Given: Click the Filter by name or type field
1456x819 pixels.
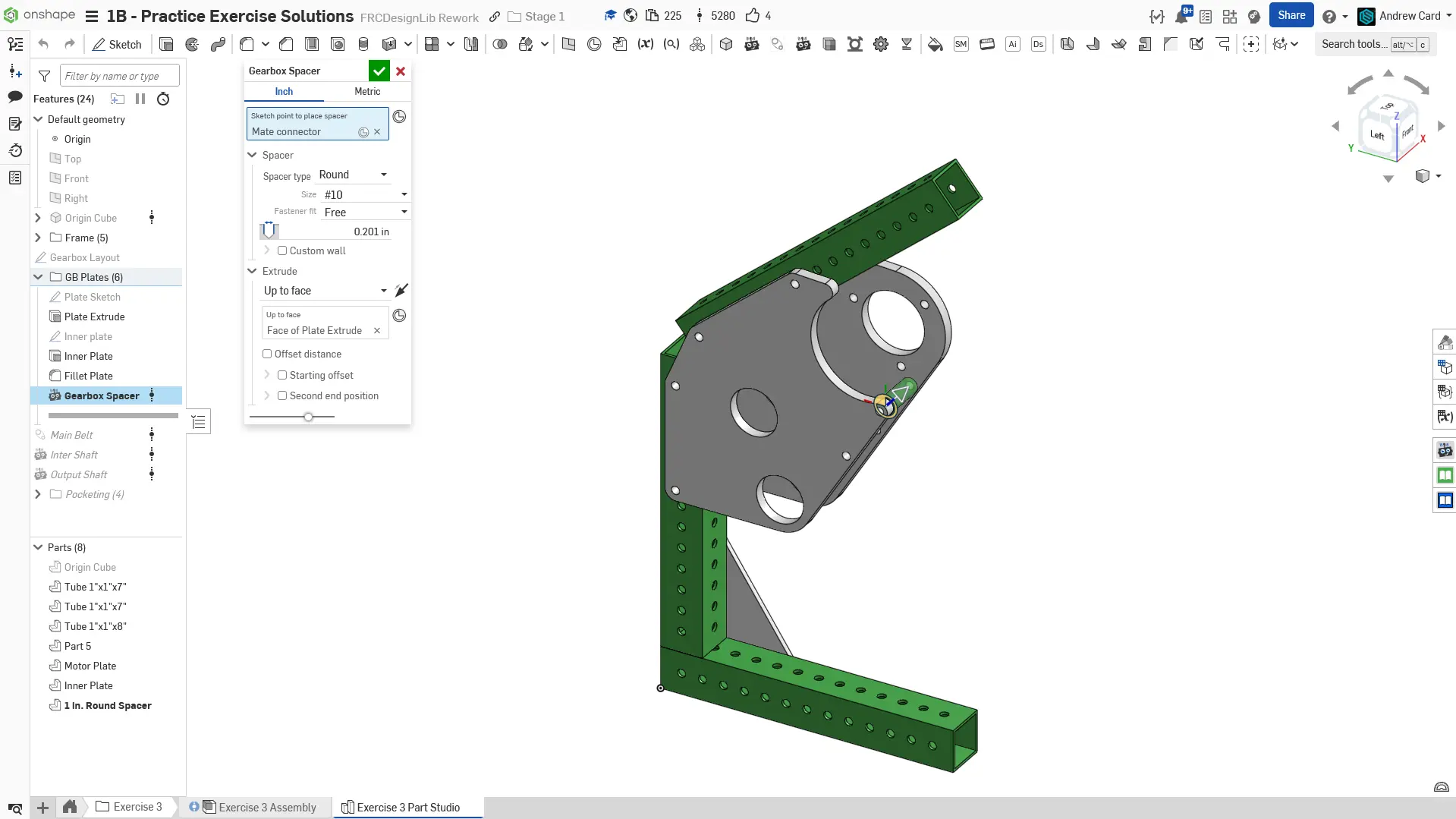Looking at the screenshot, I should [119, 76].
